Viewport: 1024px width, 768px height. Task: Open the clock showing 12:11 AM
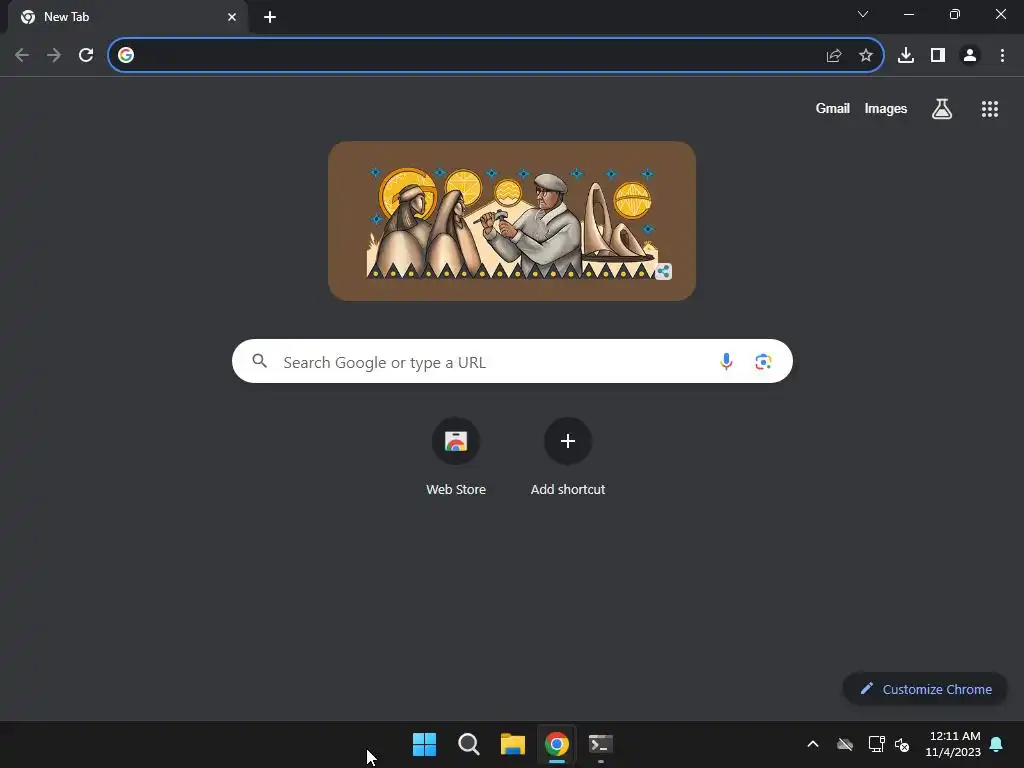(x=953, y=744)
